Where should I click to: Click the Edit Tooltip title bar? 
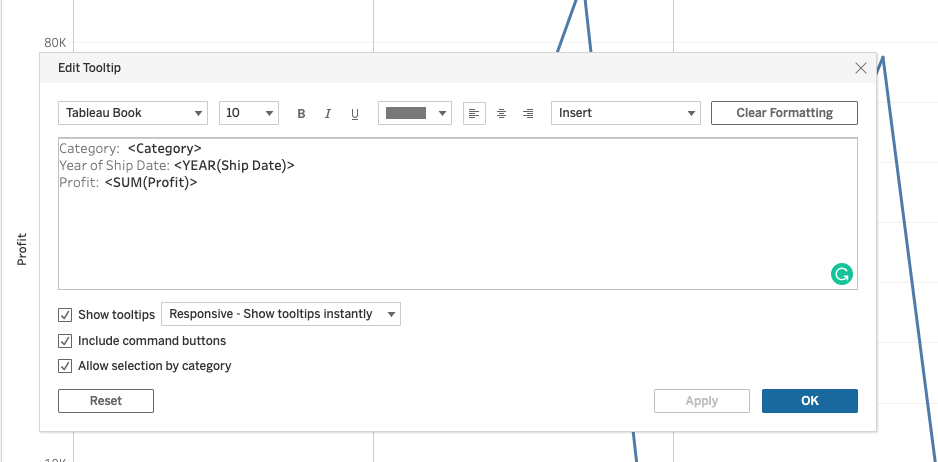[x=458, y=68]
